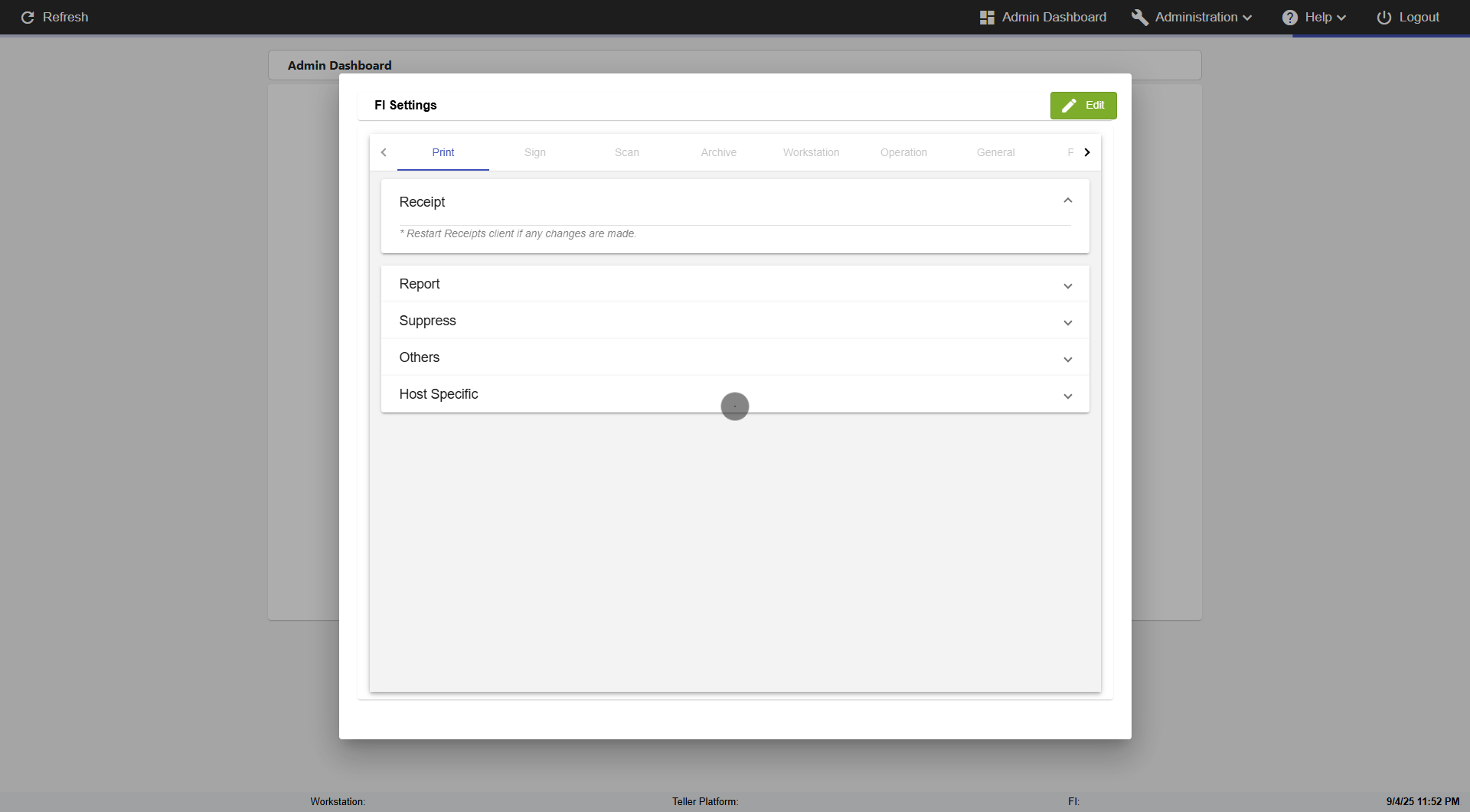Click the date and time in status bar

1423,801
